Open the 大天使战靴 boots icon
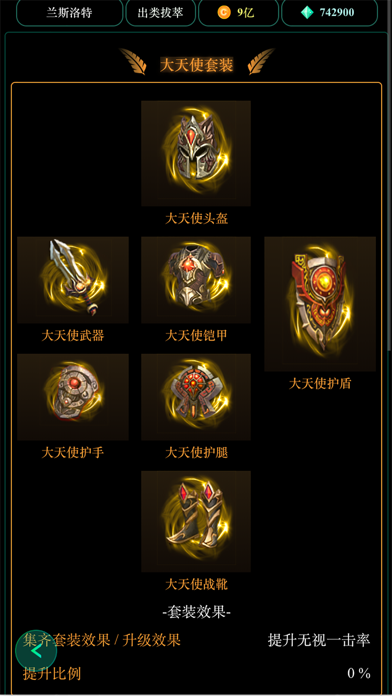Screen dimensions: 392x696 point(196,521)
